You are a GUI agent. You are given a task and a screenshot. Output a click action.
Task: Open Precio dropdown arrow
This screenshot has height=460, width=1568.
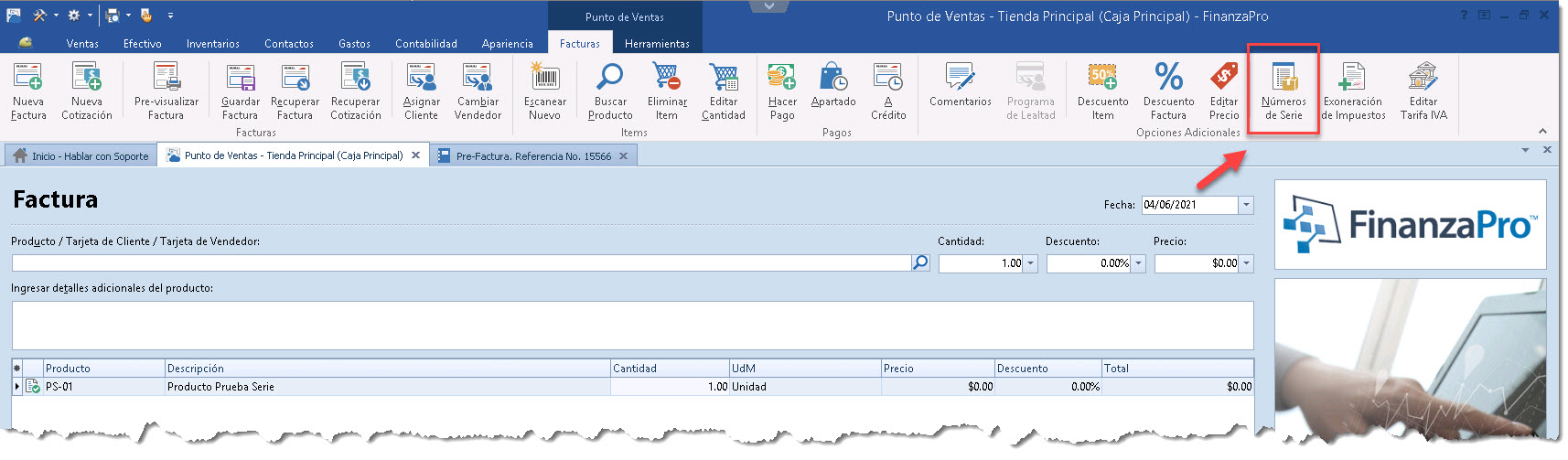tap(1247, 263)
